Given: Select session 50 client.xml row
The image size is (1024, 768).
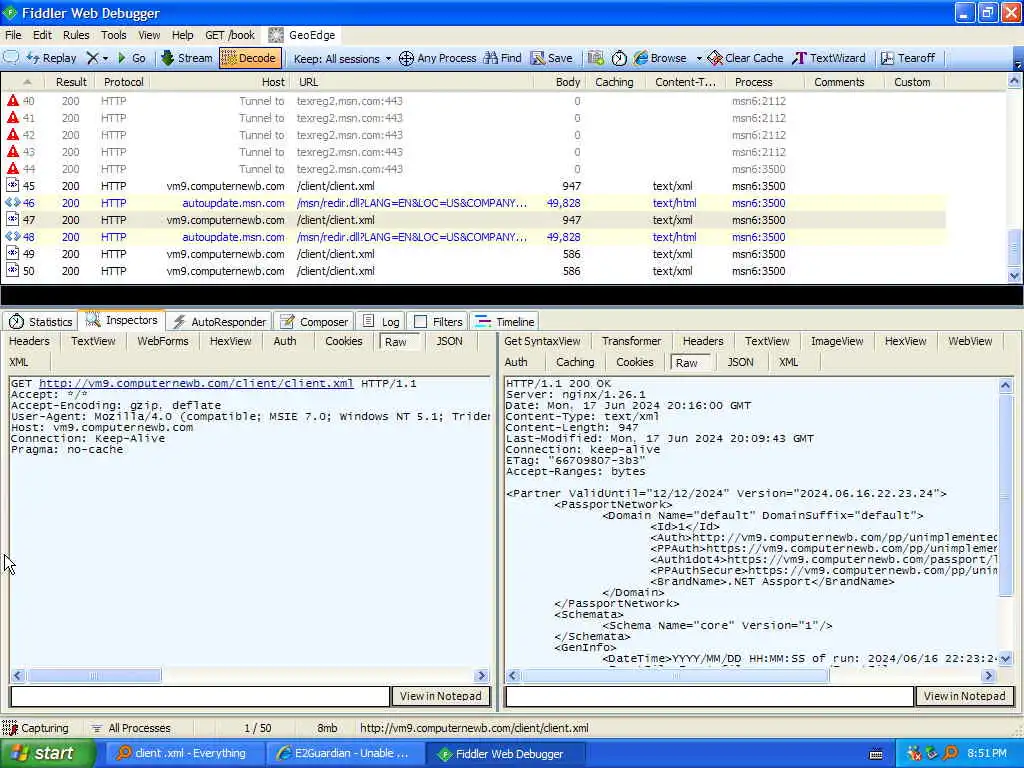Looking at the screenshot, I should (473, 271).
